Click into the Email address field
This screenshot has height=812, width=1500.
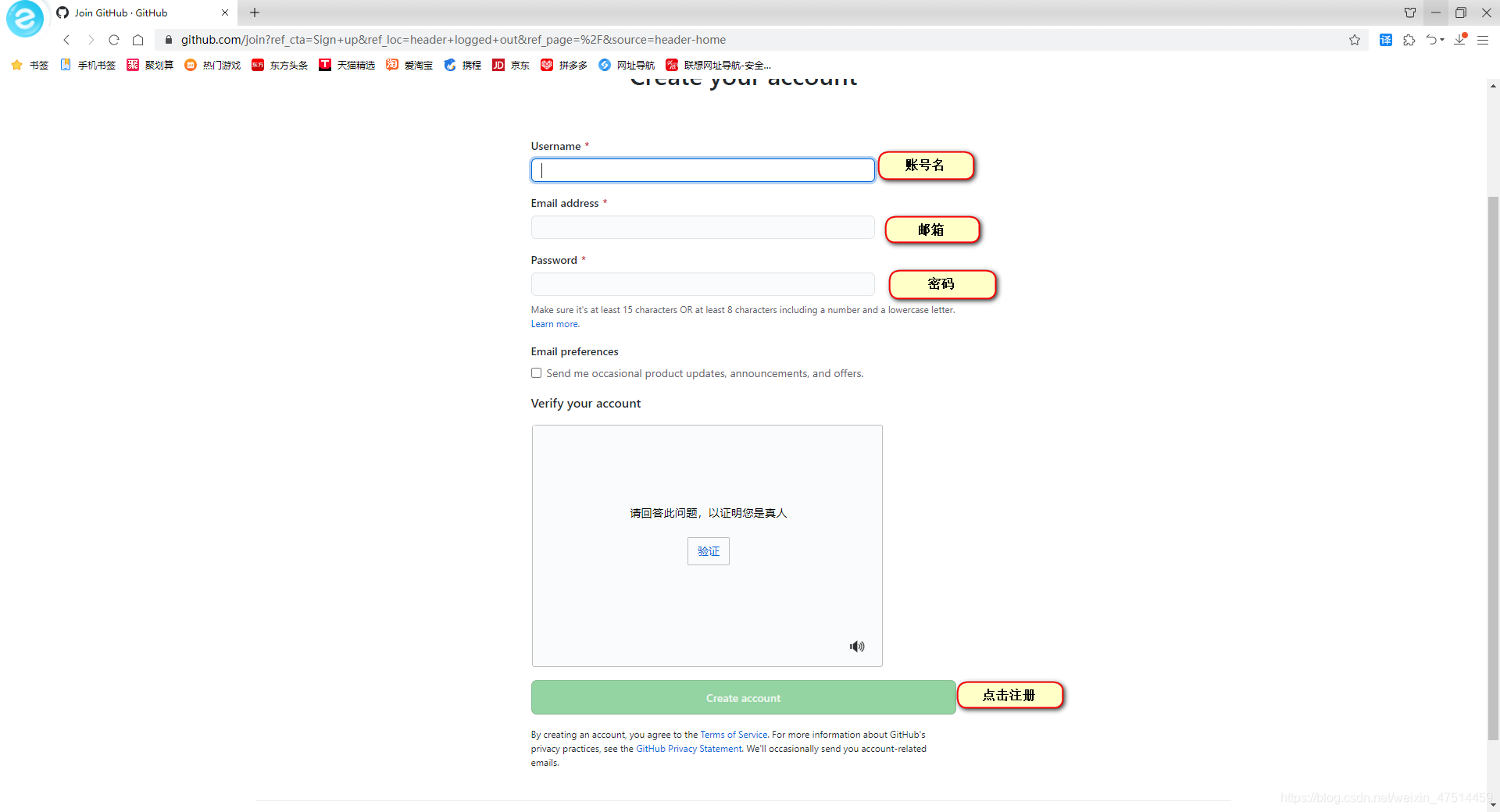(702, 227)
